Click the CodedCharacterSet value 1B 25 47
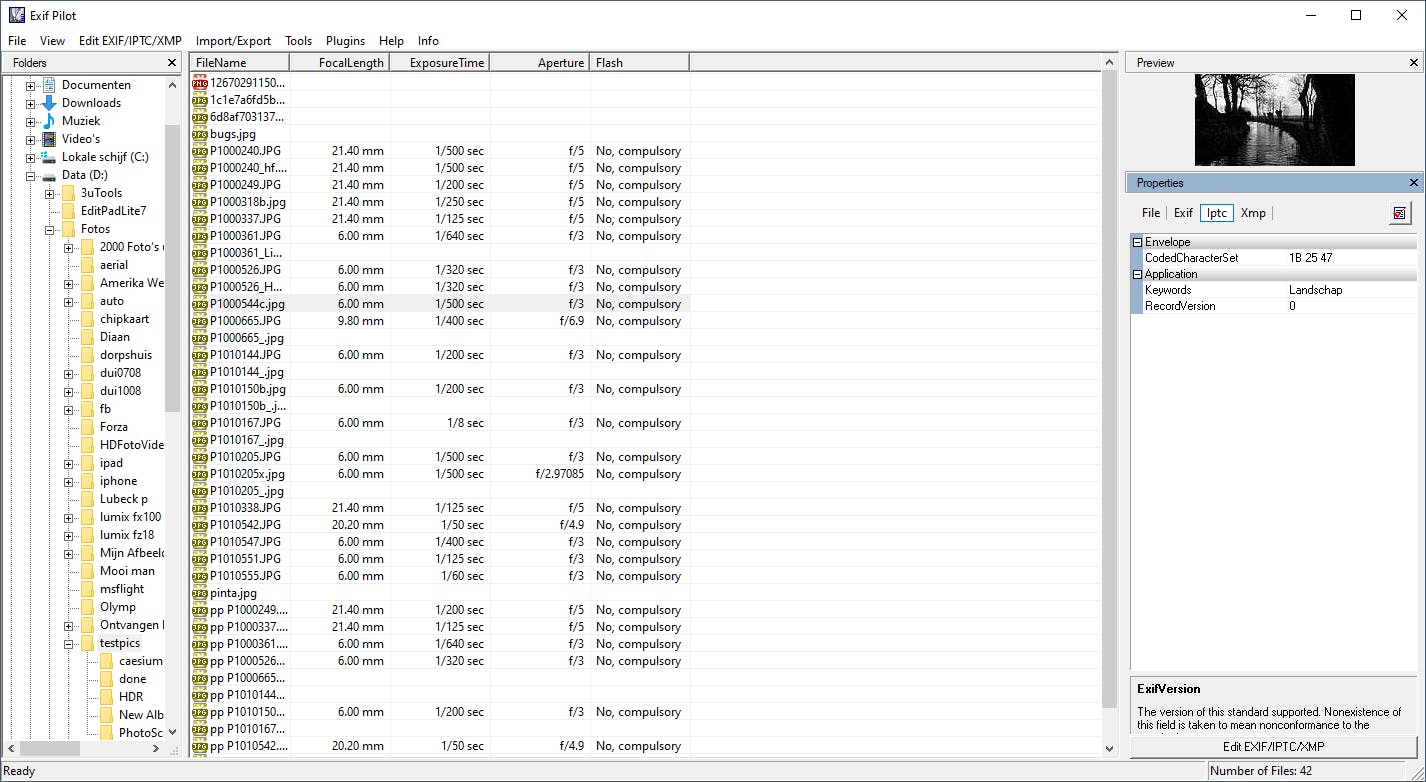 point(1310,258)
